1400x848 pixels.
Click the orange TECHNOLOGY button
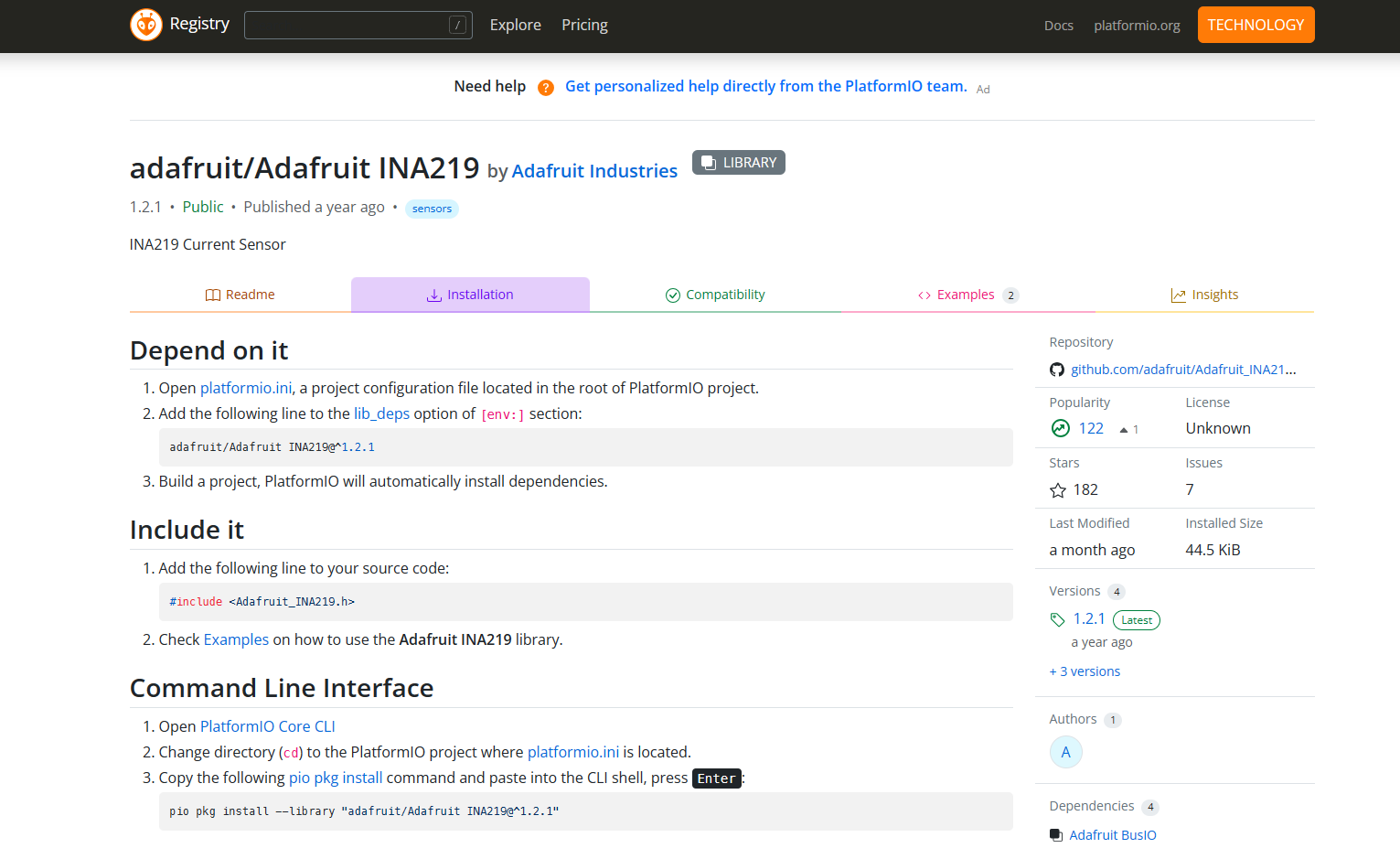pos(1256,25)
